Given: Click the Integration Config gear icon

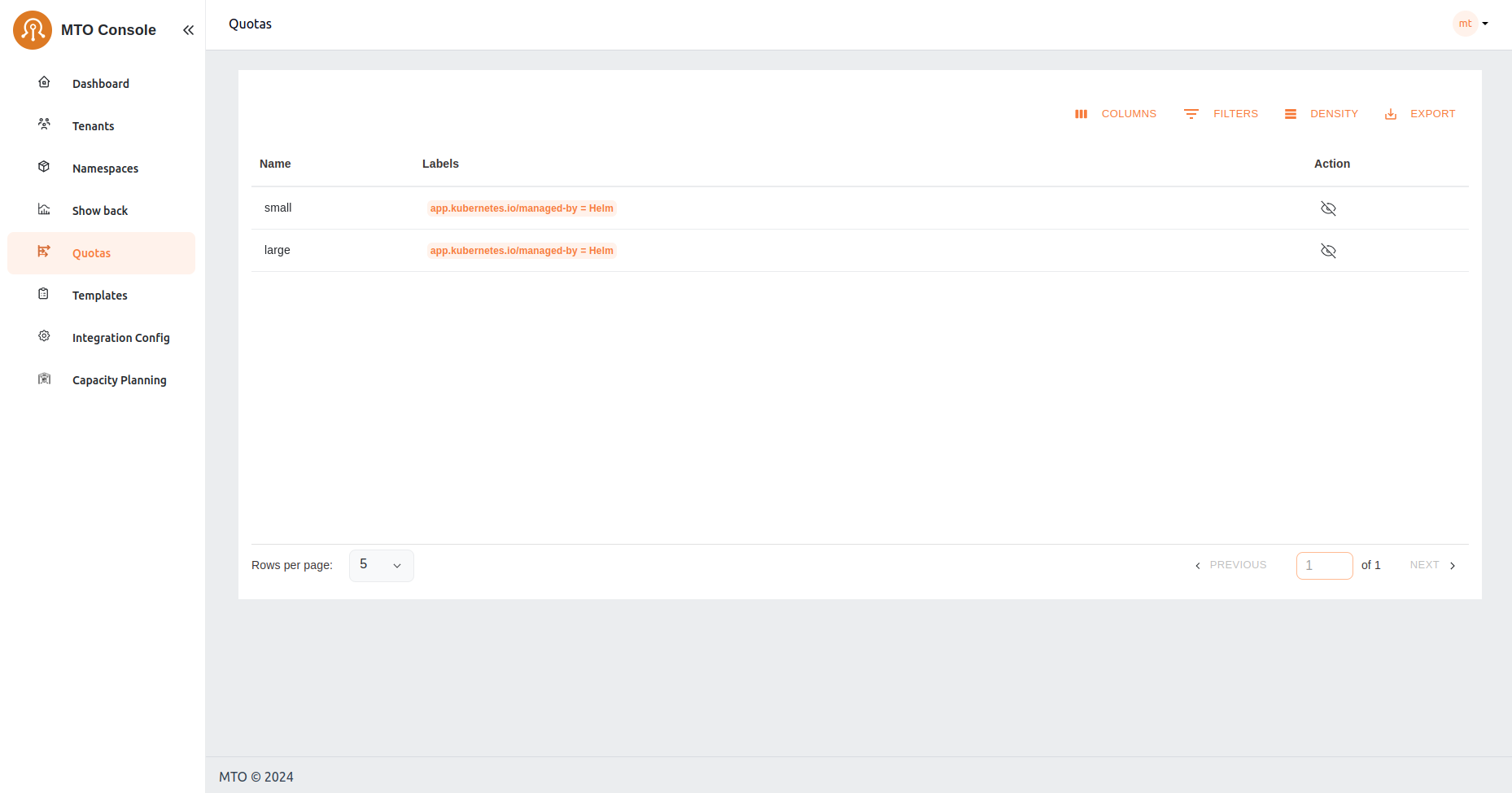Looking at the screenshot, I should click(44, 337).
